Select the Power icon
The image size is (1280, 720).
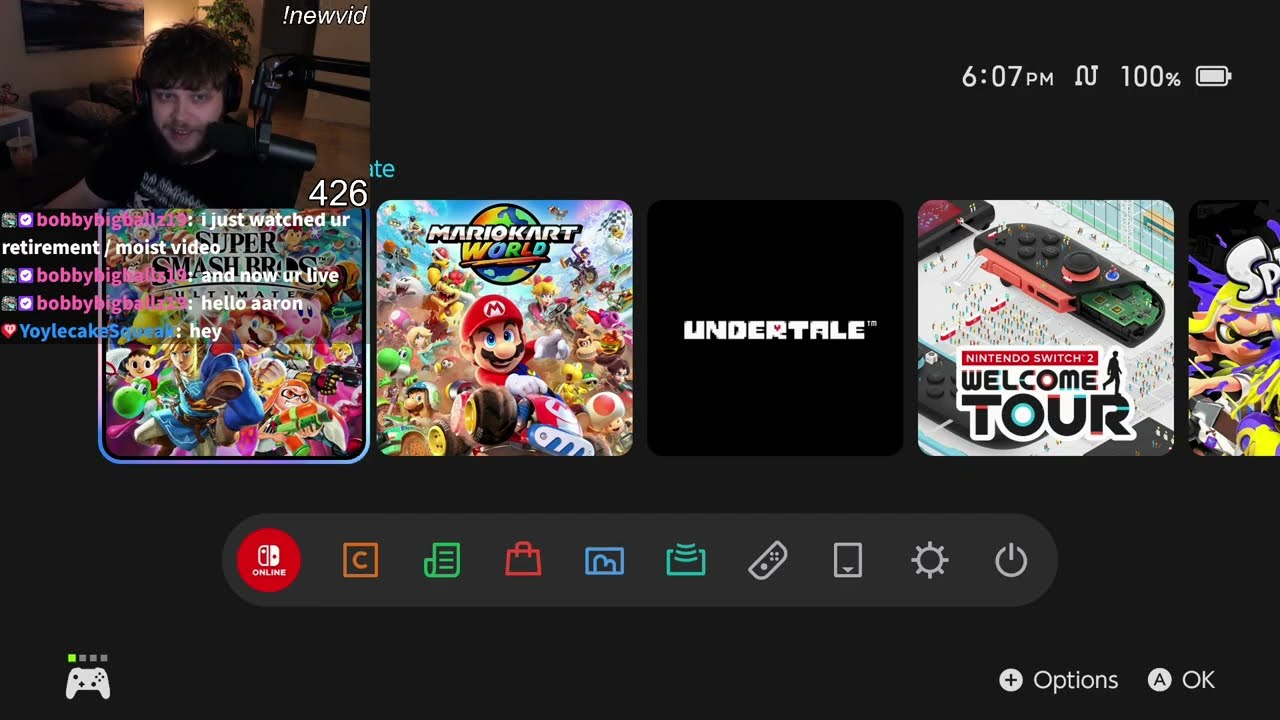pos(1011,561)
